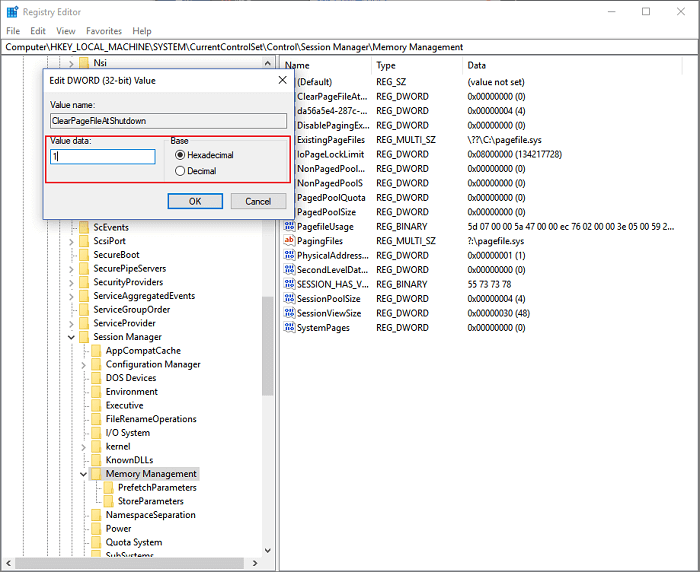Click the AppCompatCache folder icon
Screen dimensions: 700x572
pyautogui.click(x=96, y=351)
